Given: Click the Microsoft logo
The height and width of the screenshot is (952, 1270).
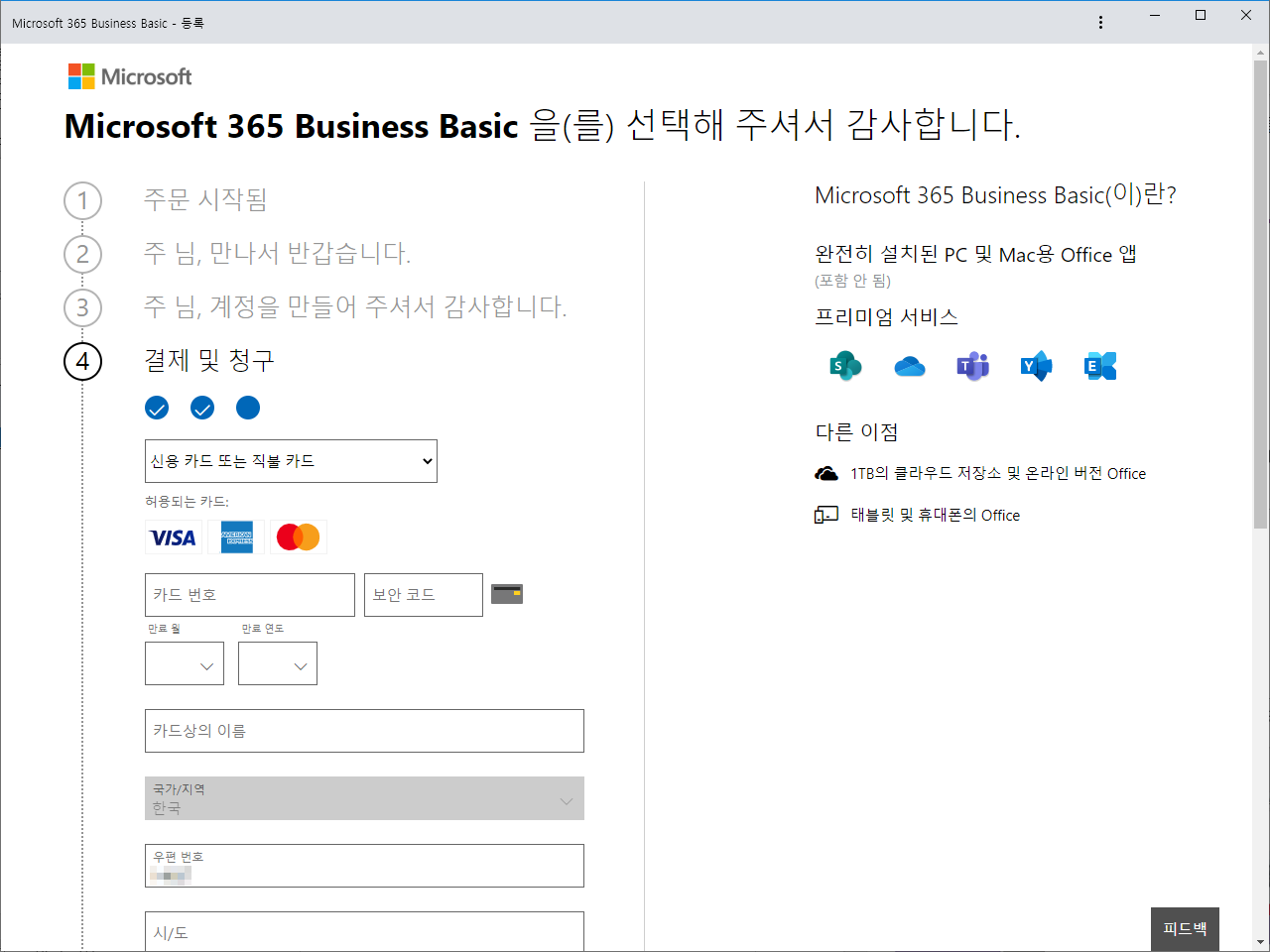Looking at the screenshot, I should (x=130, y=76).
